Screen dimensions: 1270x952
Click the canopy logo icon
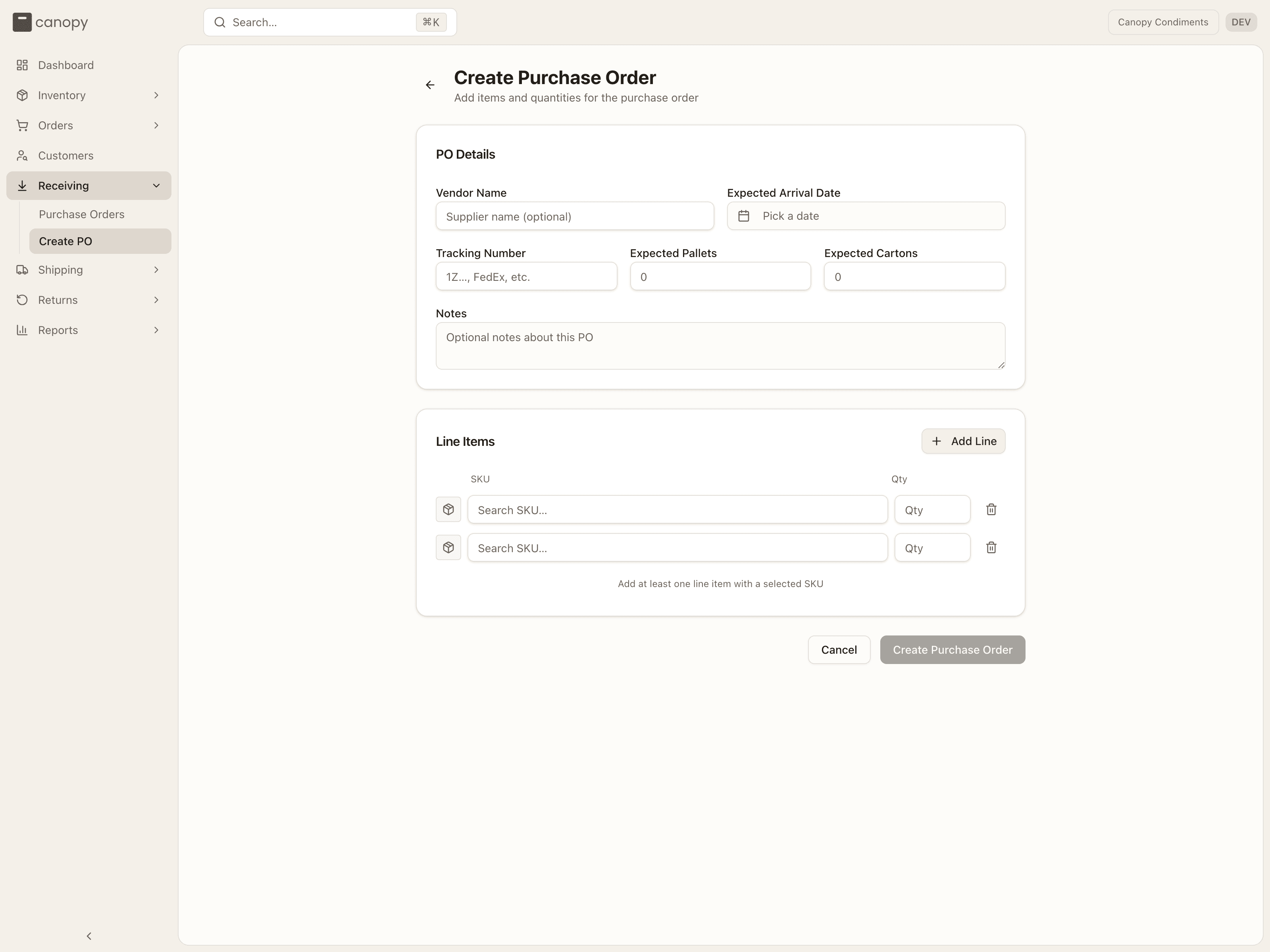(x=22, y=22)
